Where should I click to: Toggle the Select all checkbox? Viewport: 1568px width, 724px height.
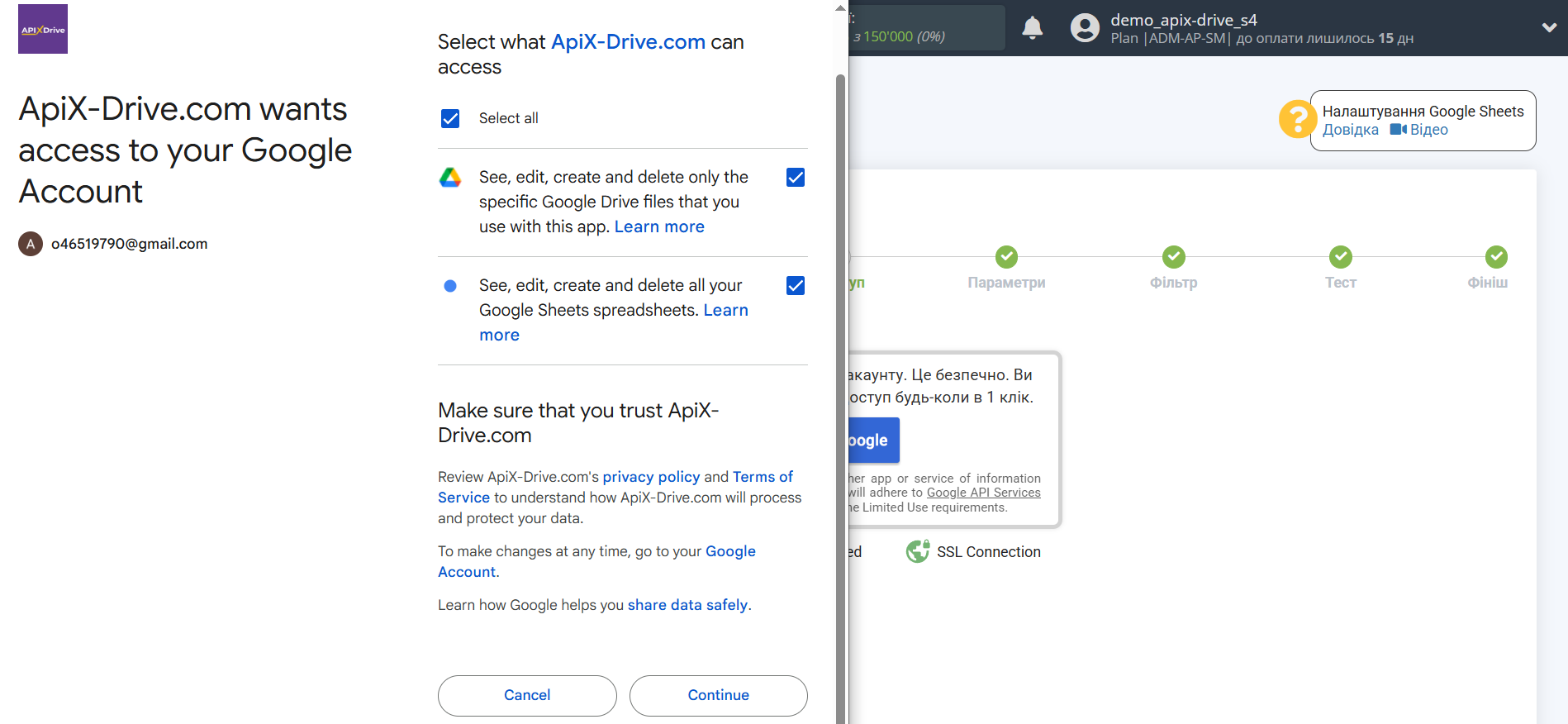pyautogui.click(x=450, y=118)
